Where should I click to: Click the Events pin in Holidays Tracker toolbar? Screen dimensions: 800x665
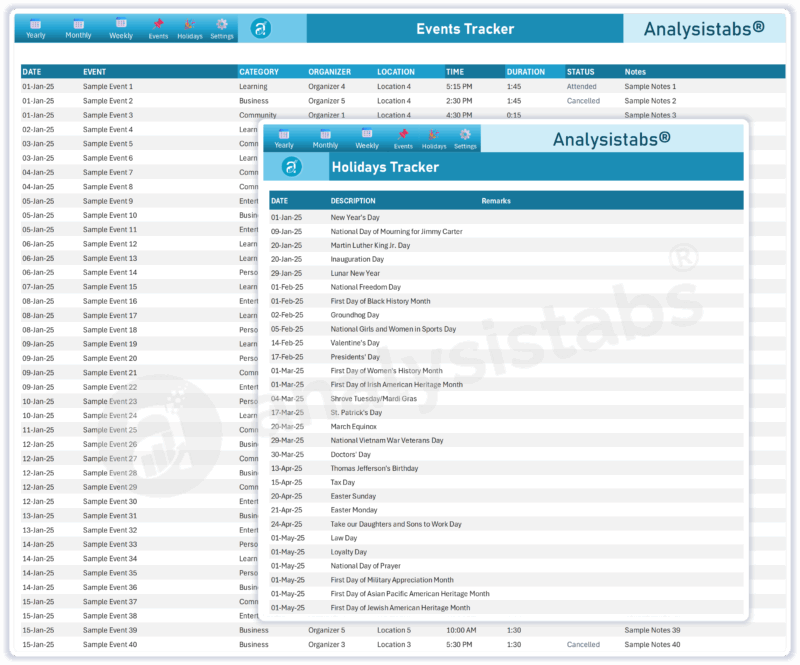(403, 139)
